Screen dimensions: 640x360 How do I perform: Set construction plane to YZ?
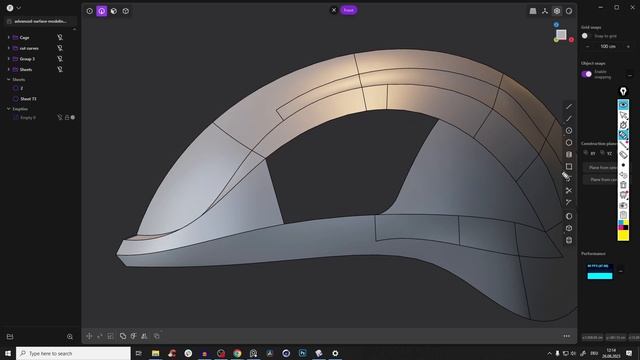coord(606,153)
